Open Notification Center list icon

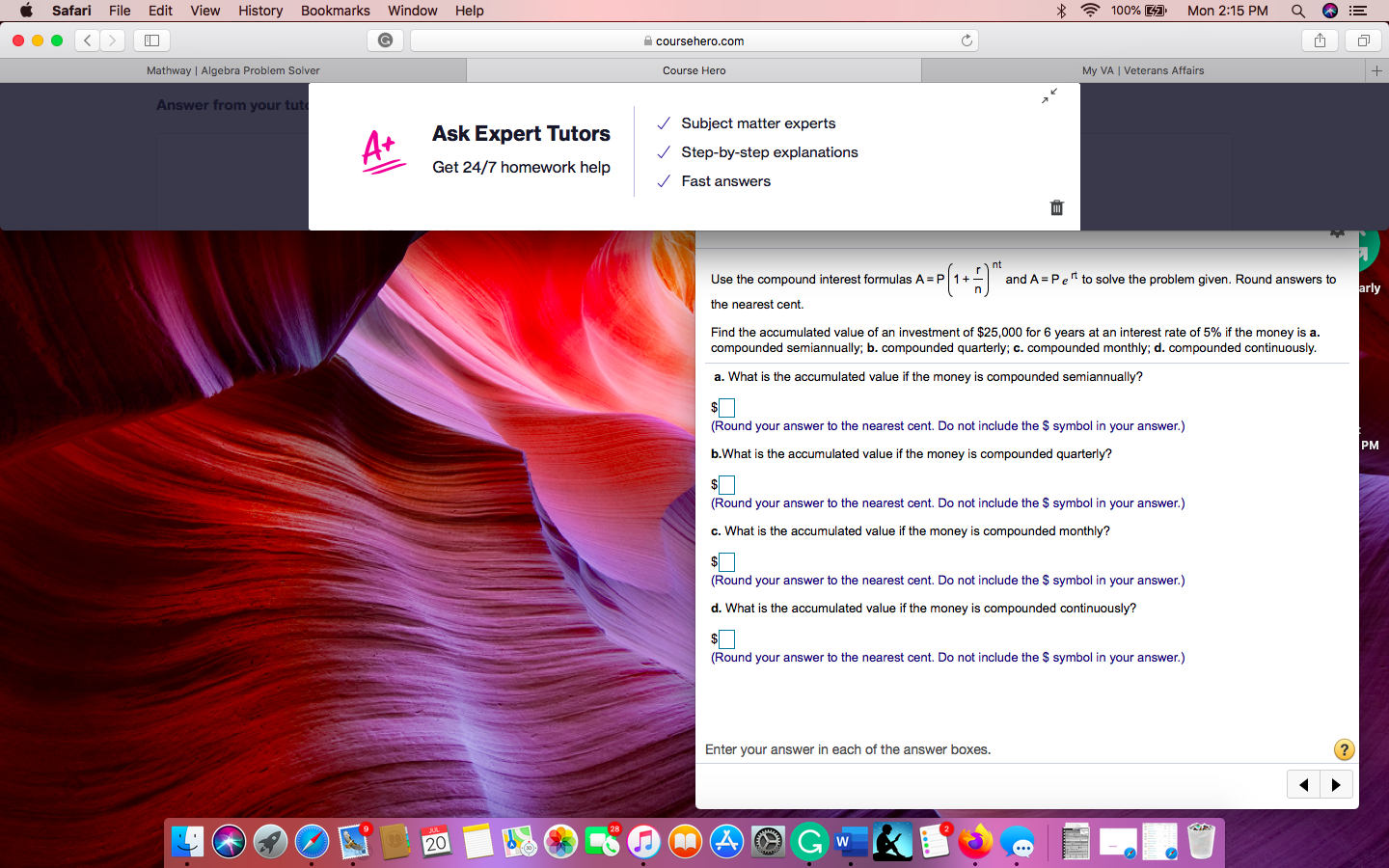tap(1358, 11)
